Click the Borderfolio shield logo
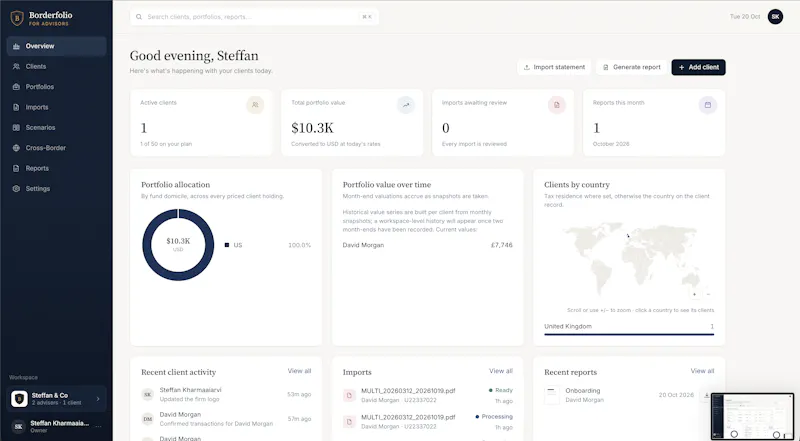 (17, 18)
